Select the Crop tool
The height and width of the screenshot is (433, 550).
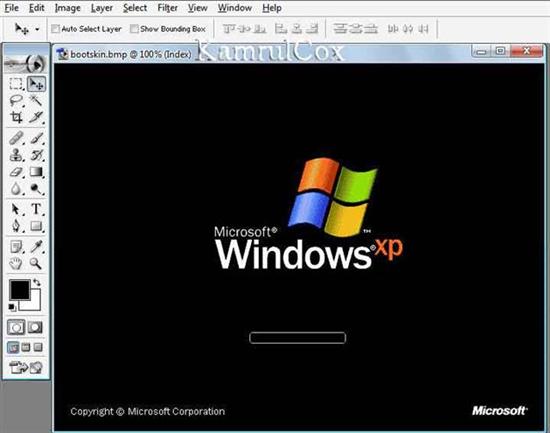[x=16, y=117]
